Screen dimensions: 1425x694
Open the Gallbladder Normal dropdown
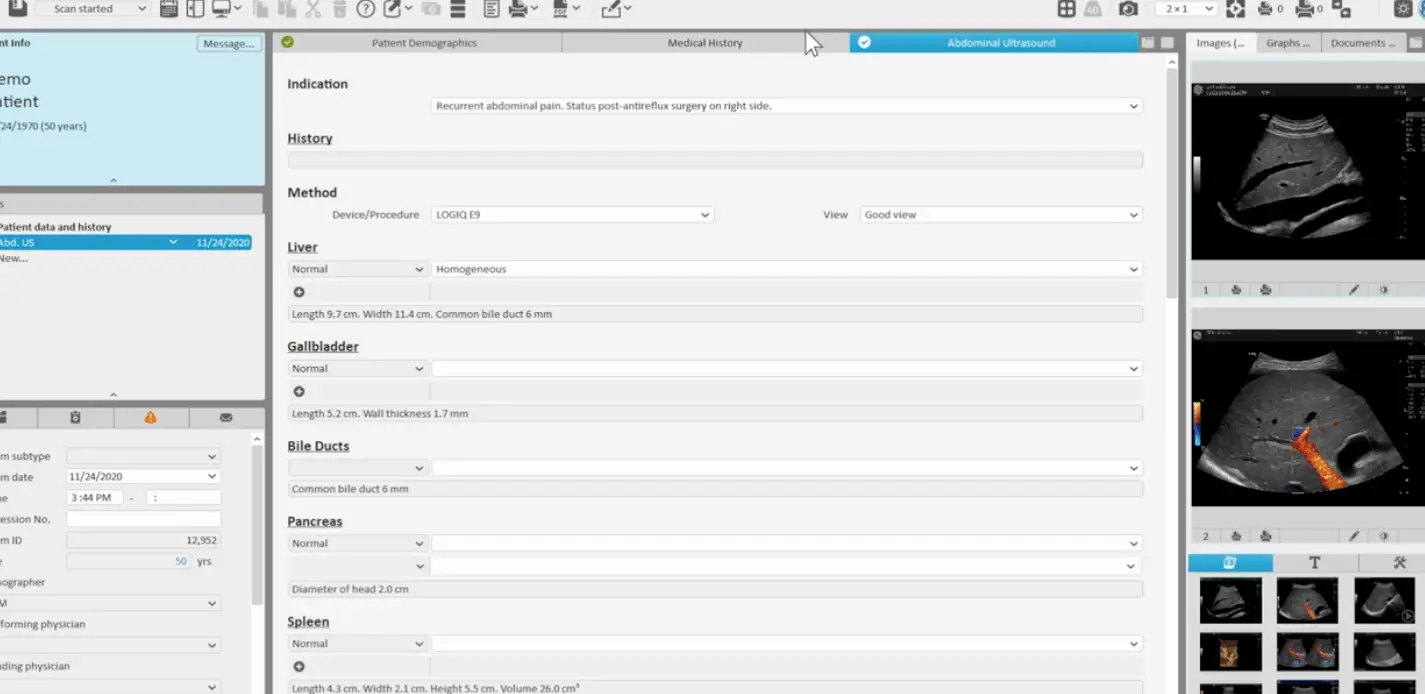357,369
